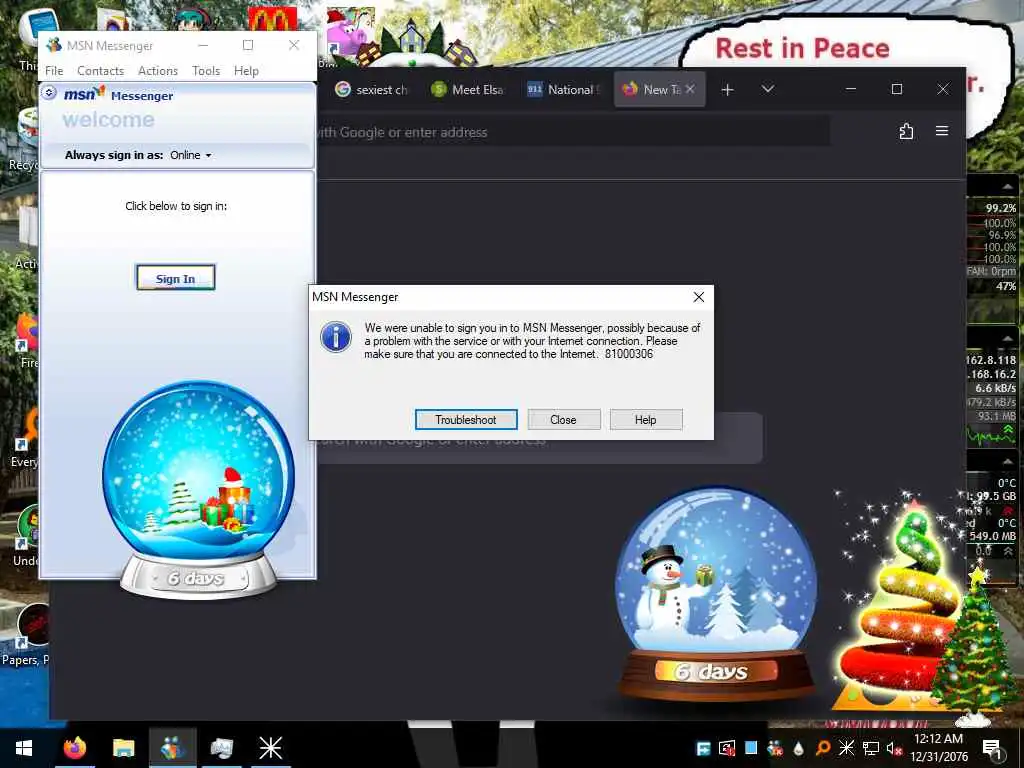Viewport: 1024px width, 768px height.
Task: Collapse the drives section arrow in the sidebar gadget
Action: pyautogui.click(x=1008, y=461)
